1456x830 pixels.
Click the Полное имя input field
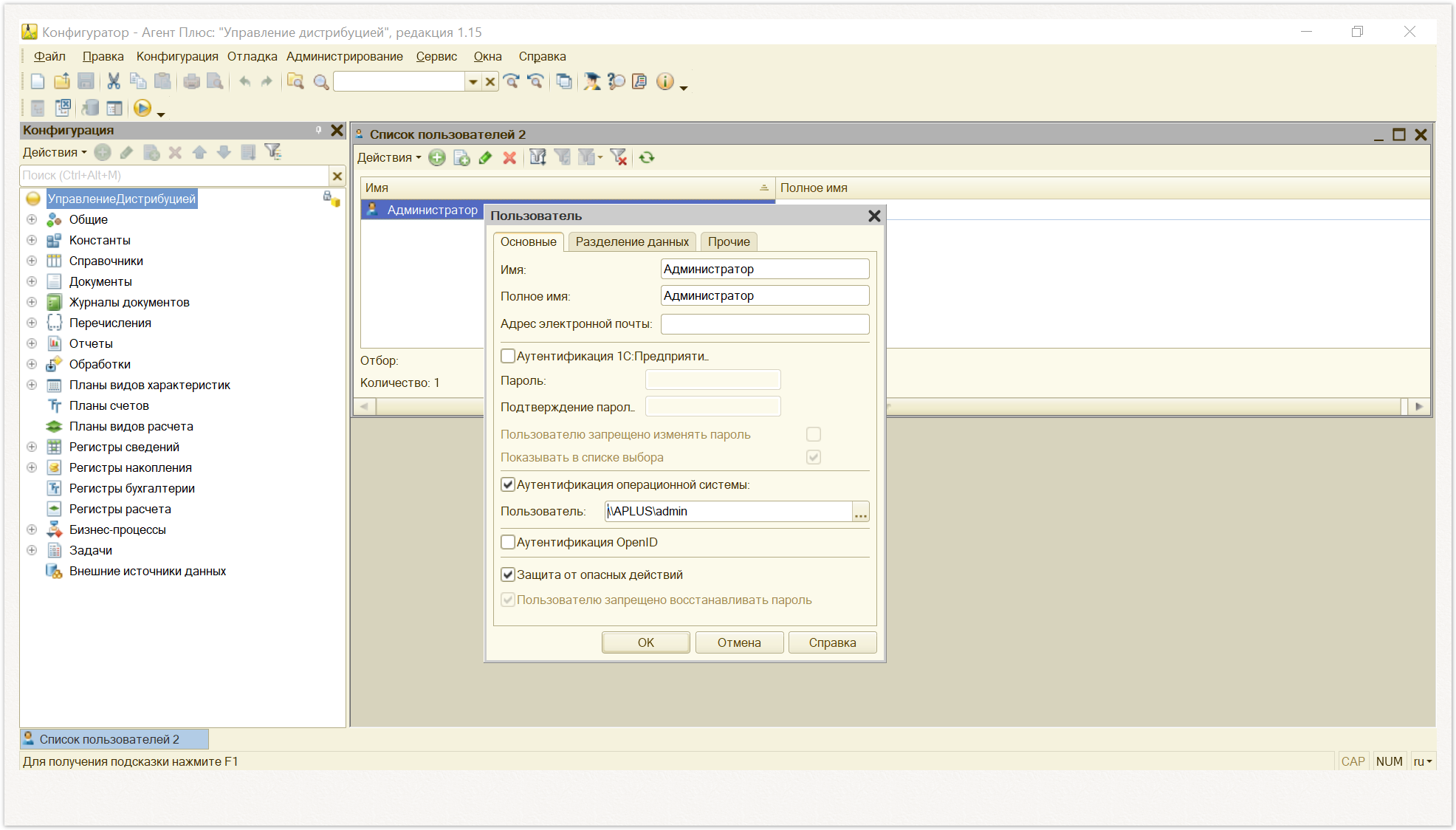pos(765,296)
